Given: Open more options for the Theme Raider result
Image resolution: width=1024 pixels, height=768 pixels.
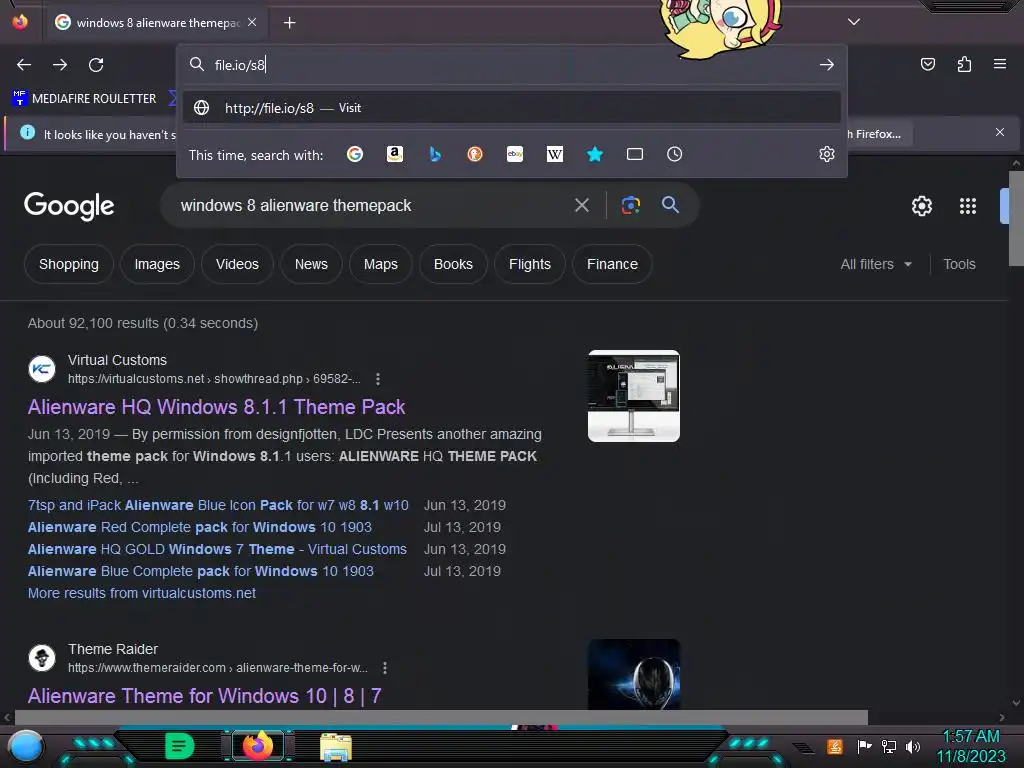Looking at the screenshot, I should (x=385, y=668).
